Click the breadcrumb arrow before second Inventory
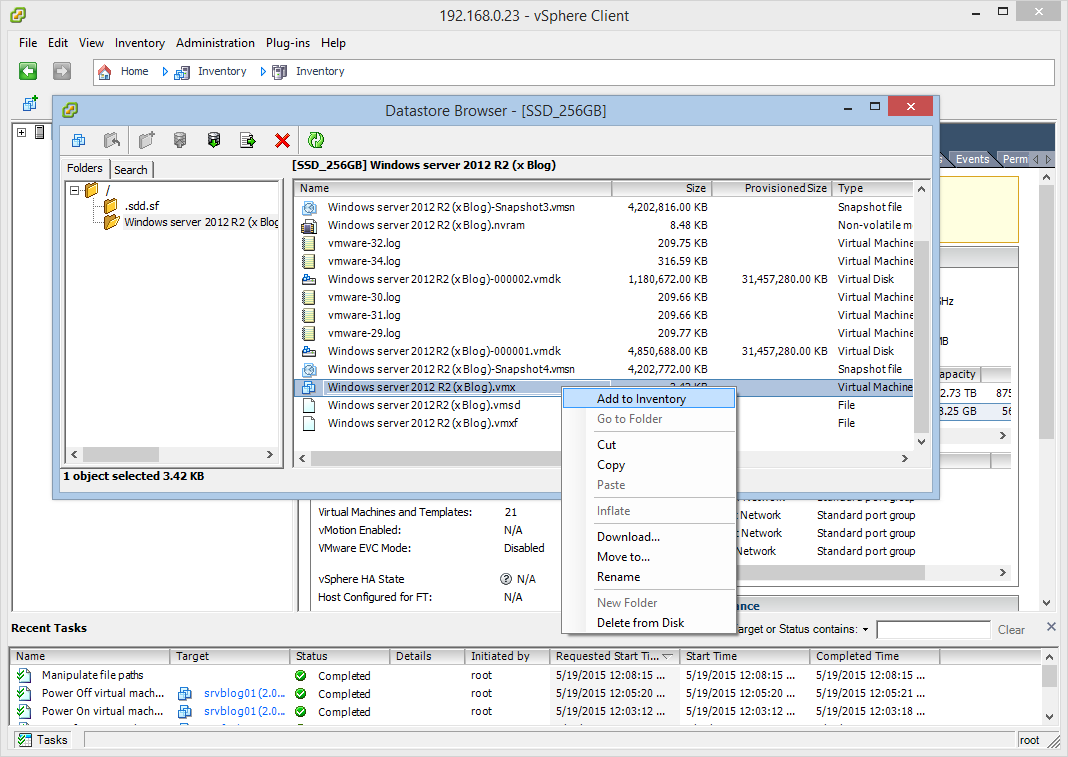This screenshot has height=757, width=1068. 263,72
